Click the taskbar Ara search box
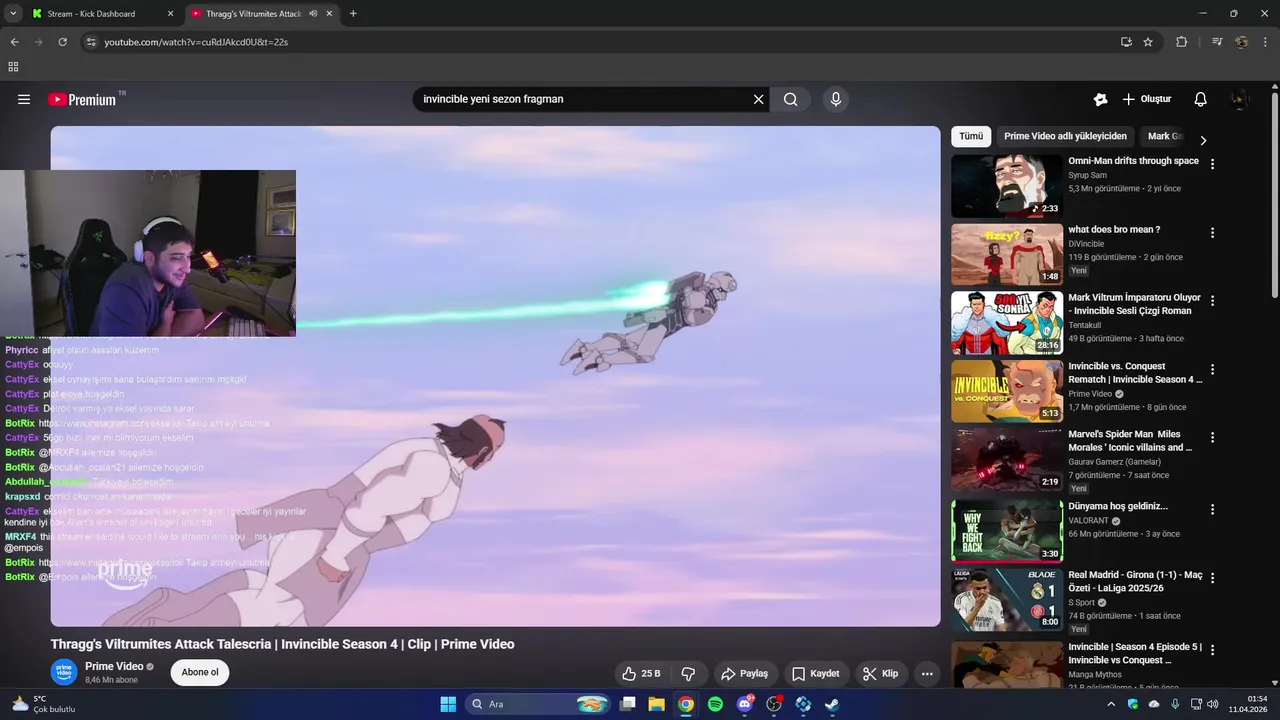 coord(538,704)
